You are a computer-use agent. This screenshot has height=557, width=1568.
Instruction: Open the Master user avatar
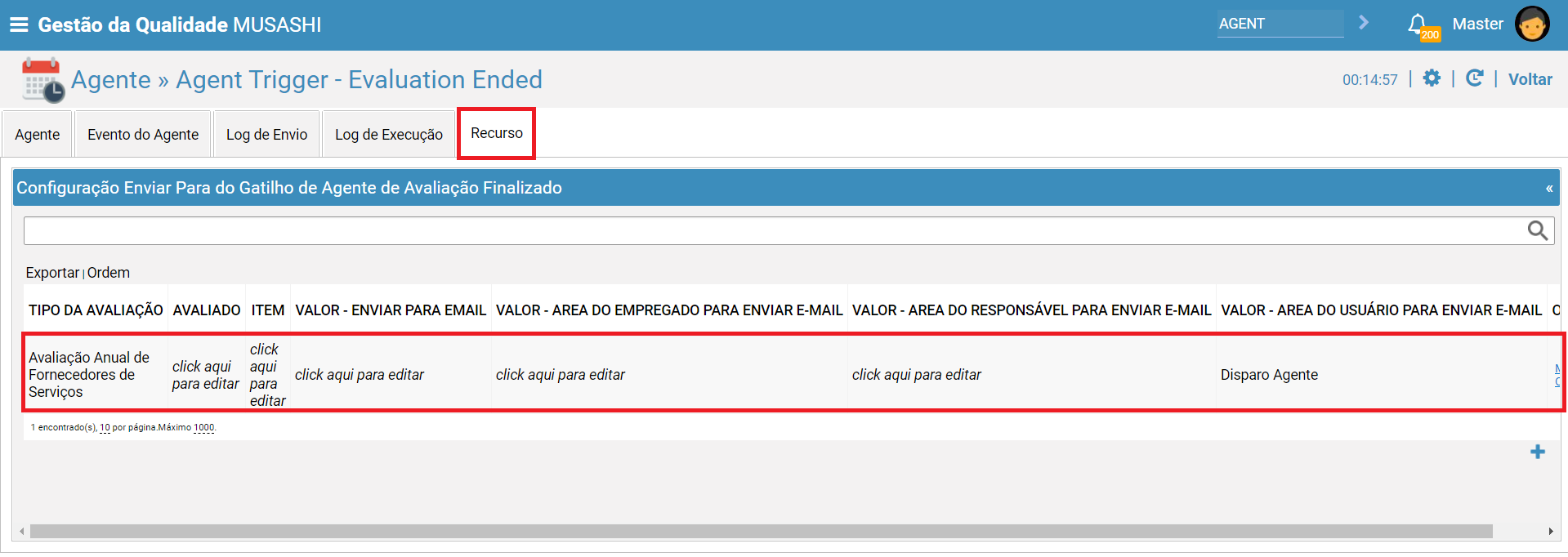(x=1532, y=24)
